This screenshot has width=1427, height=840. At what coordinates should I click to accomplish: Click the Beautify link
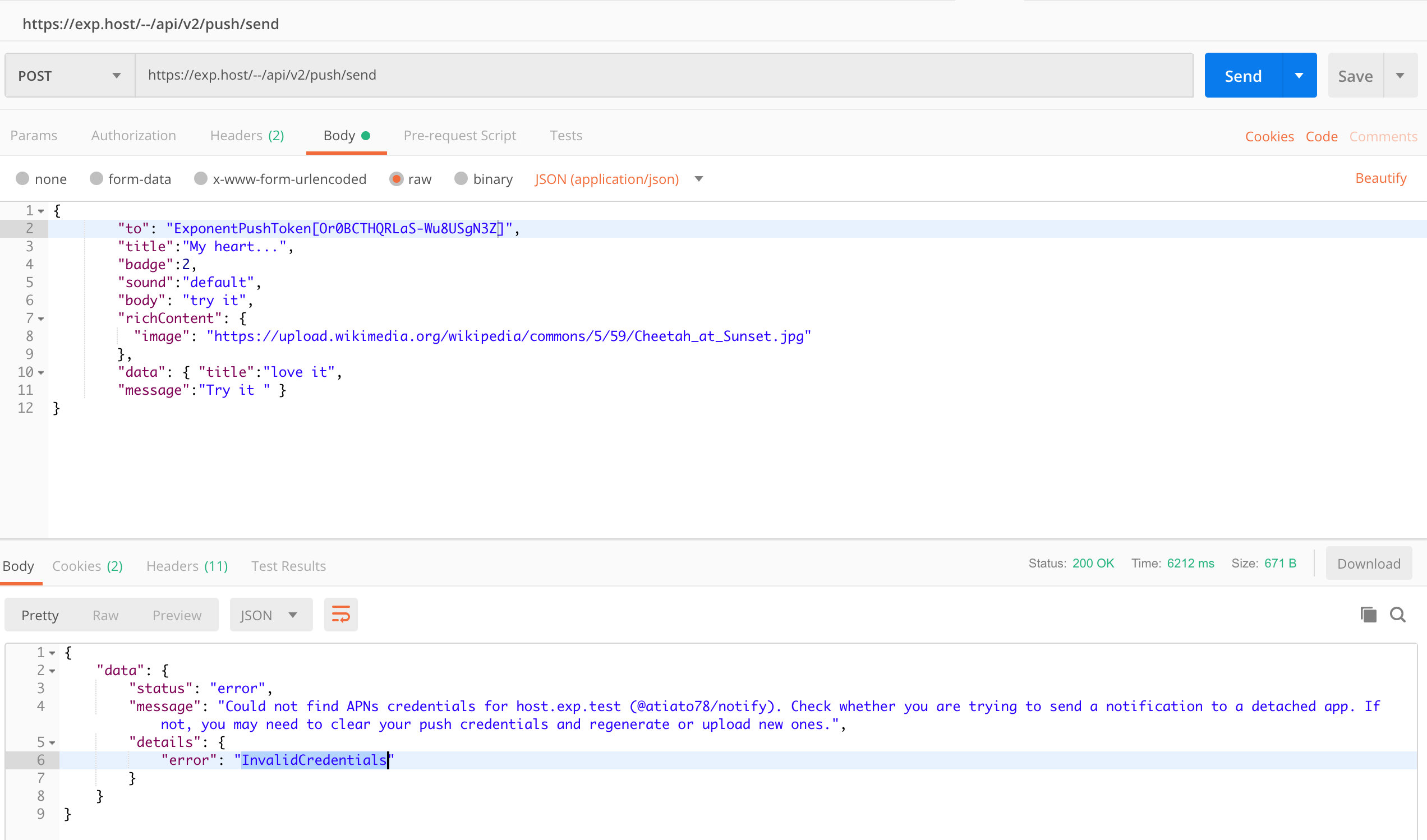1380,178
